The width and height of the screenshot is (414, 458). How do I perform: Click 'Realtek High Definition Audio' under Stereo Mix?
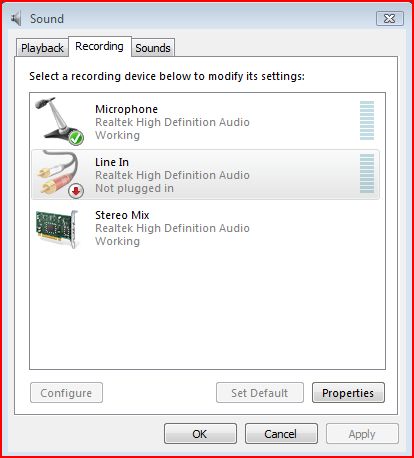172,228
